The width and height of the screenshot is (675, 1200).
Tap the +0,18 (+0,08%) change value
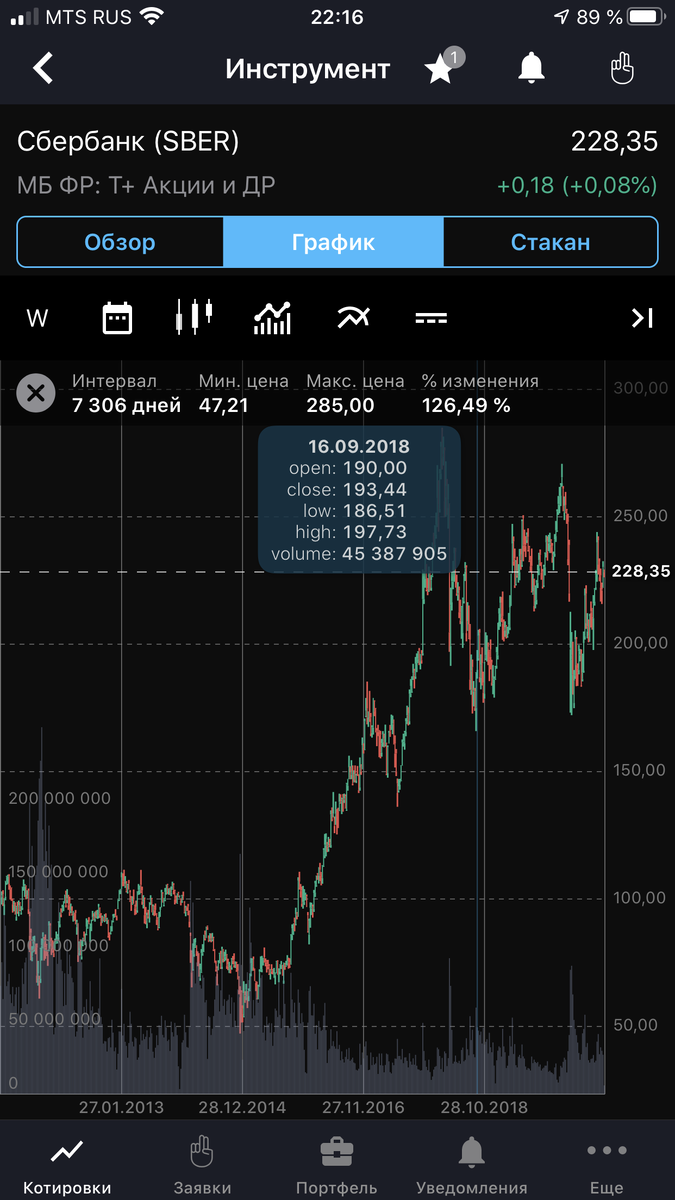(577, 185)
